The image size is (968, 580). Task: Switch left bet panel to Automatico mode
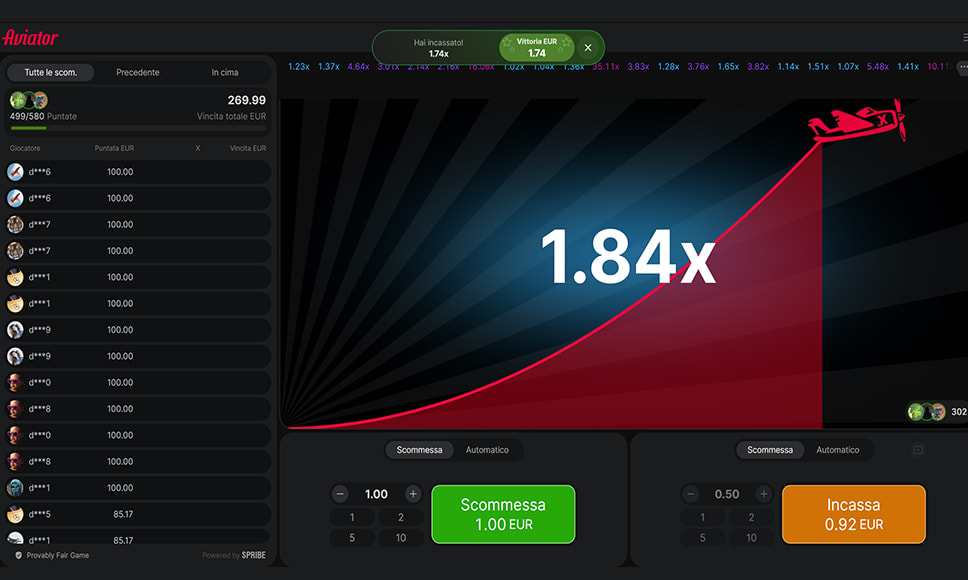coord(487,450)
